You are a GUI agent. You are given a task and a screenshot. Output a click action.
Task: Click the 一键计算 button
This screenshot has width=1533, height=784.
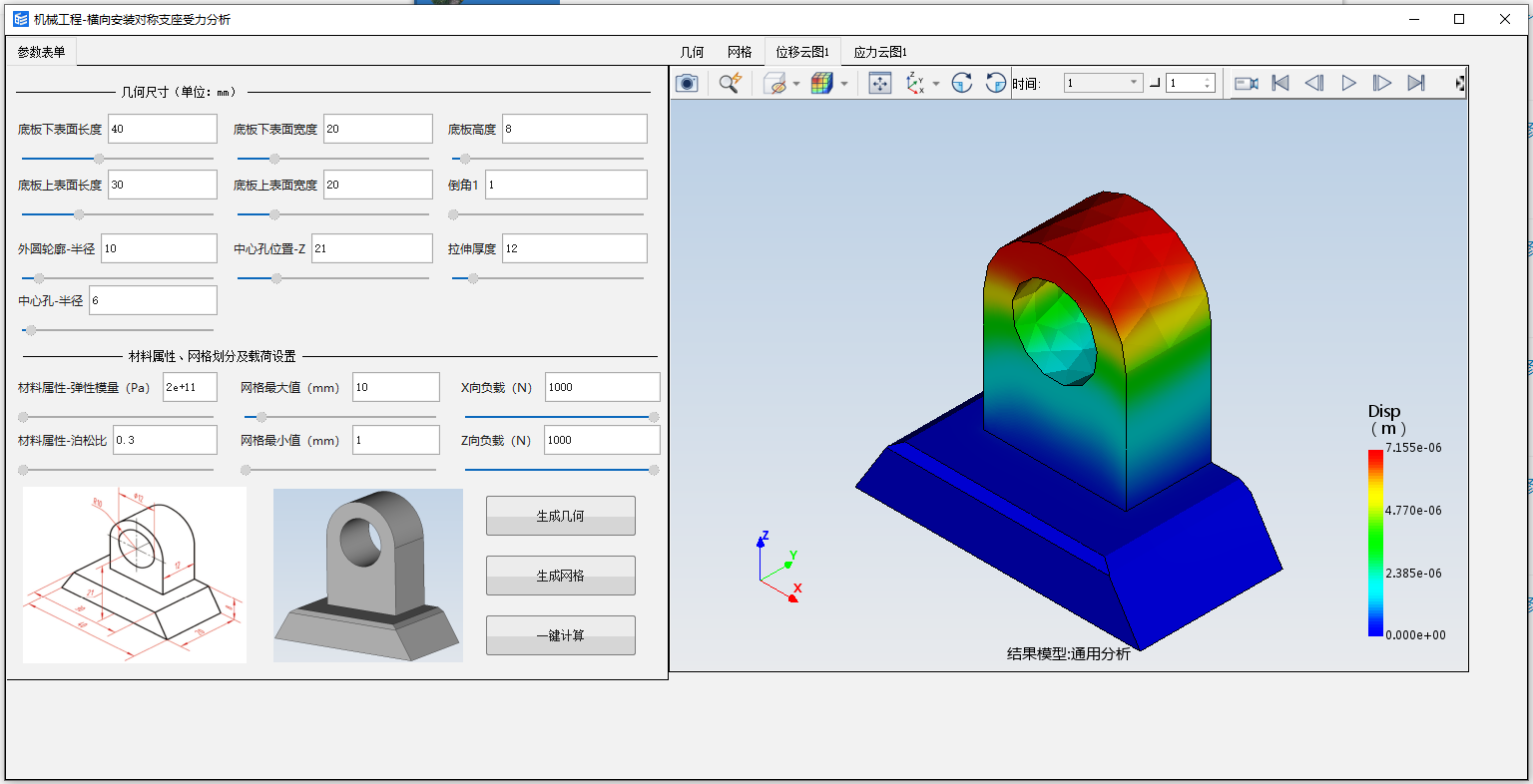tap(560, 635)
